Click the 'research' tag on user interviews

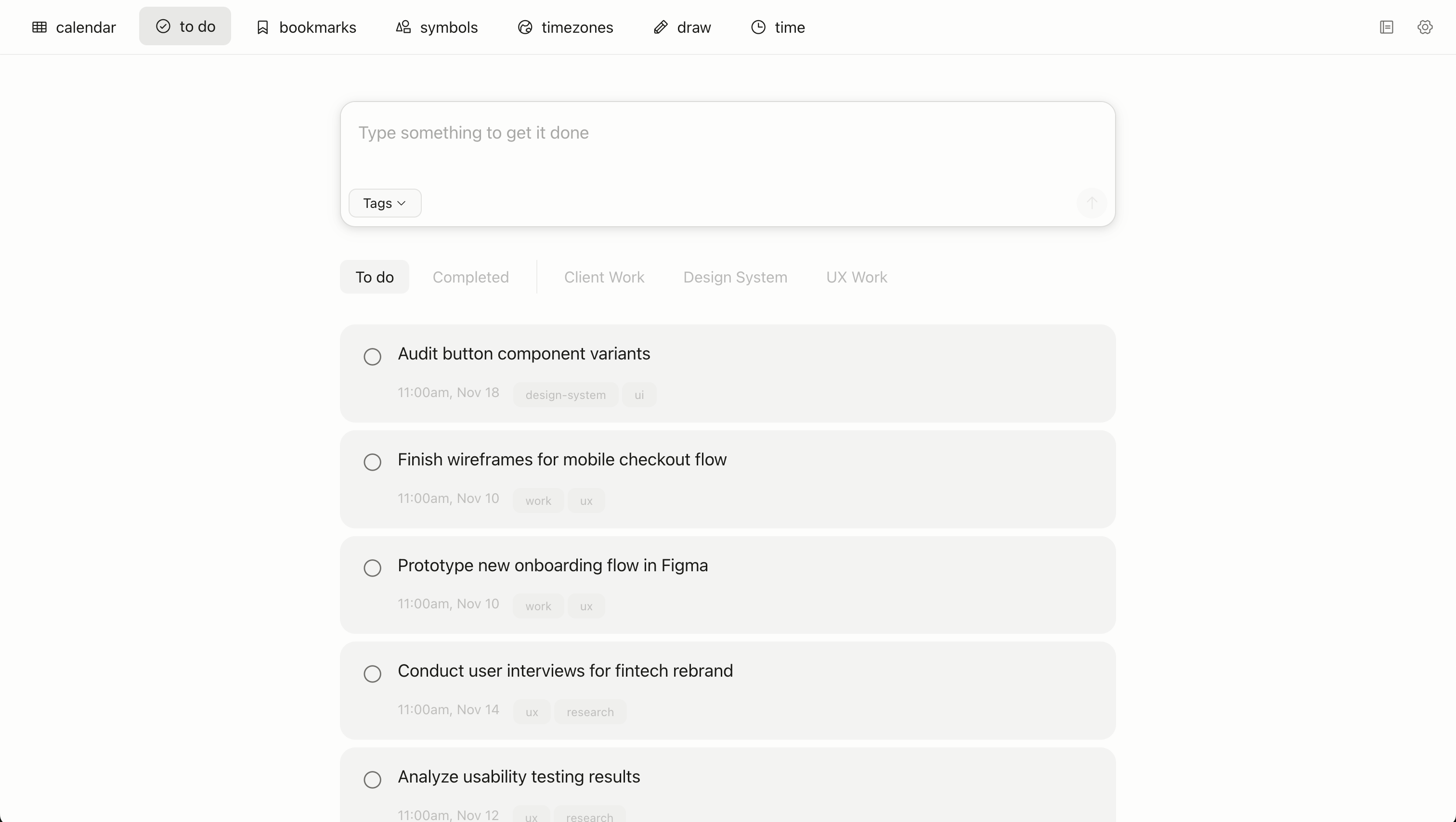(x=590, y=712)
